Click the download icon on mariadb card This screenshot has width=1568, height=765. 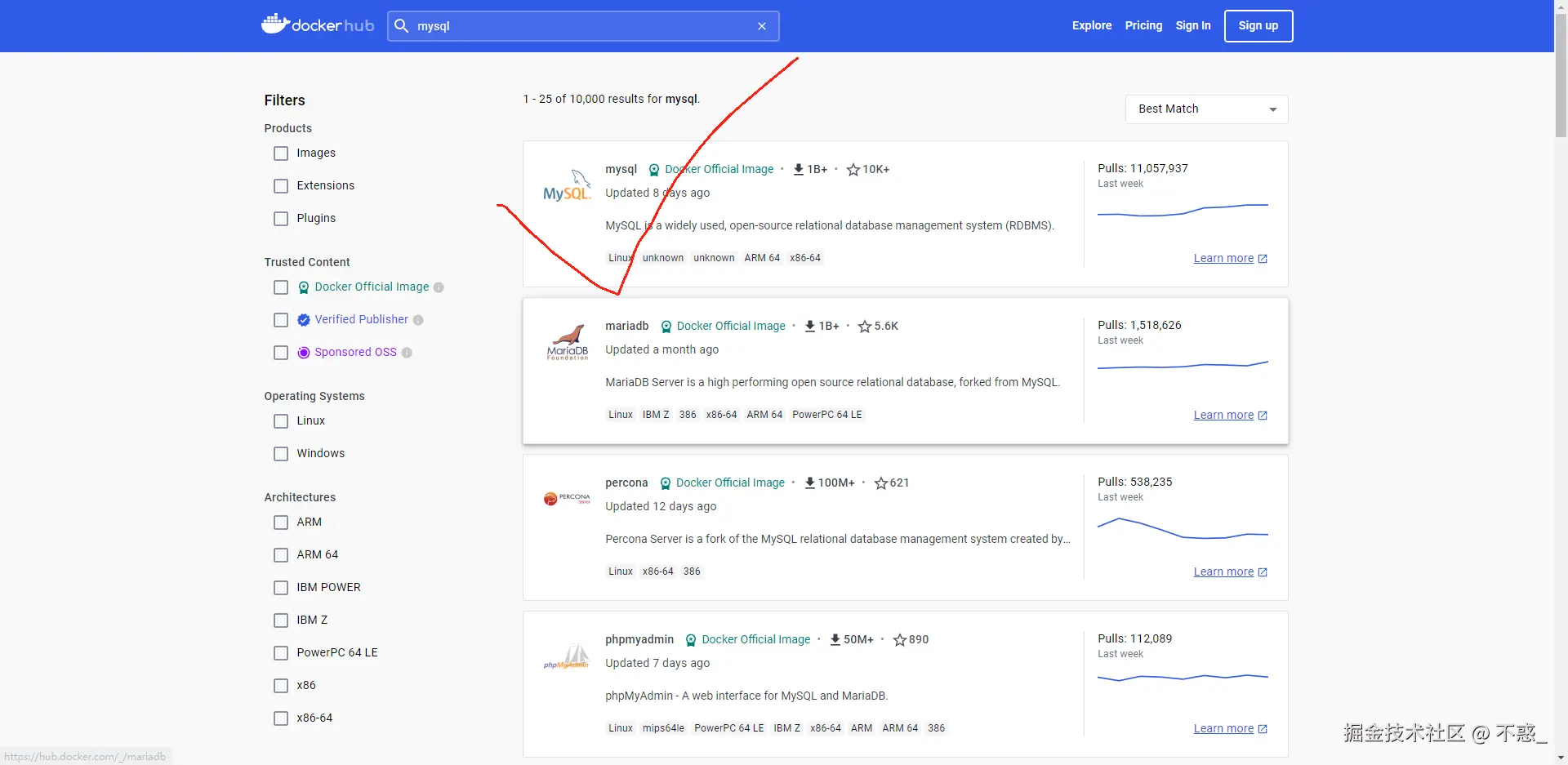[x=810, y=326]
